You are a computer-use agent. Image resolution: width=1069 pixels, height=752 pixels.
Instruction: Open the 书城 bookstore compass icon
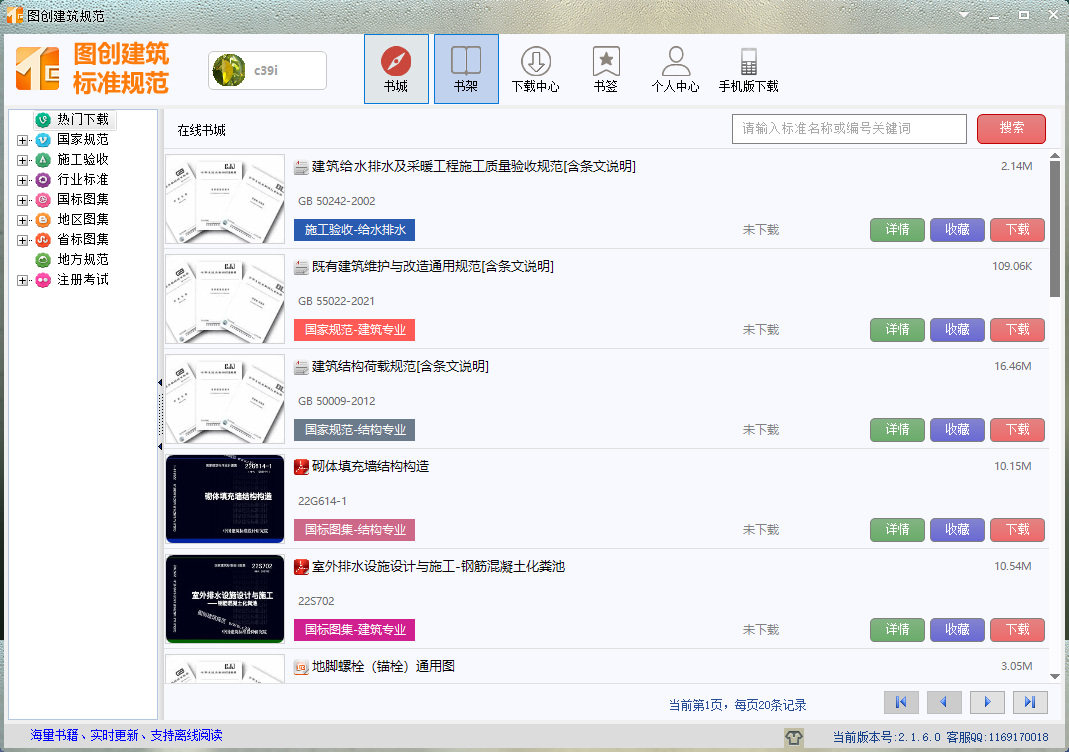click(x=396, y=62)
